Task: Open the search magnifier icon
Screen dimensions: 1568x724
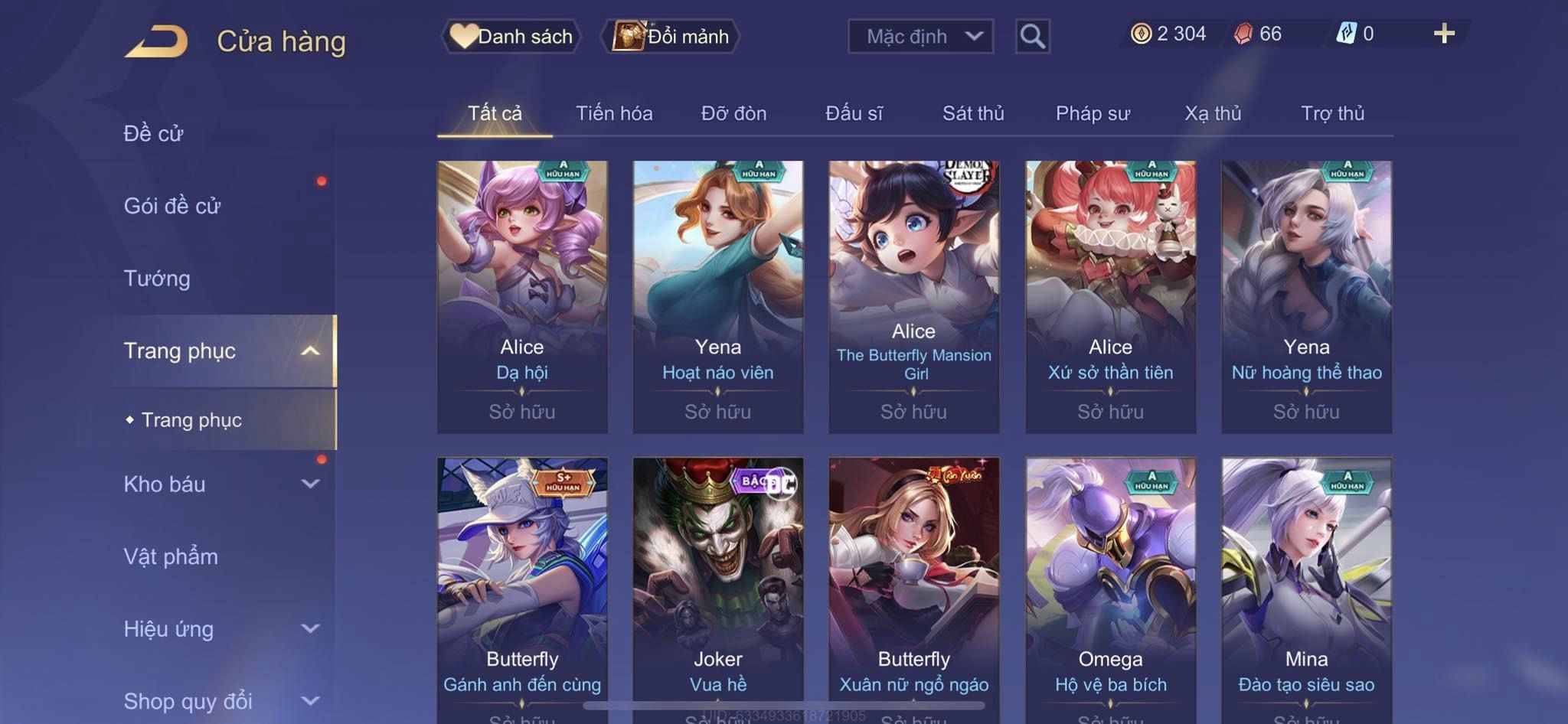Action: (1032, 36)
